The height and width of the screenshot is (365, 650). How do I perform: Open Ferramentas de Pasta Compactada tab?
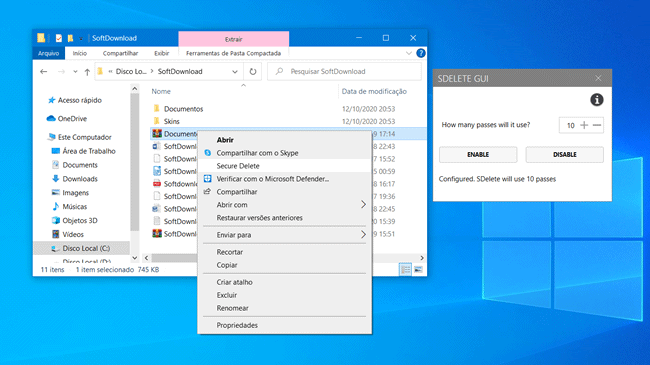coord(233,53)
